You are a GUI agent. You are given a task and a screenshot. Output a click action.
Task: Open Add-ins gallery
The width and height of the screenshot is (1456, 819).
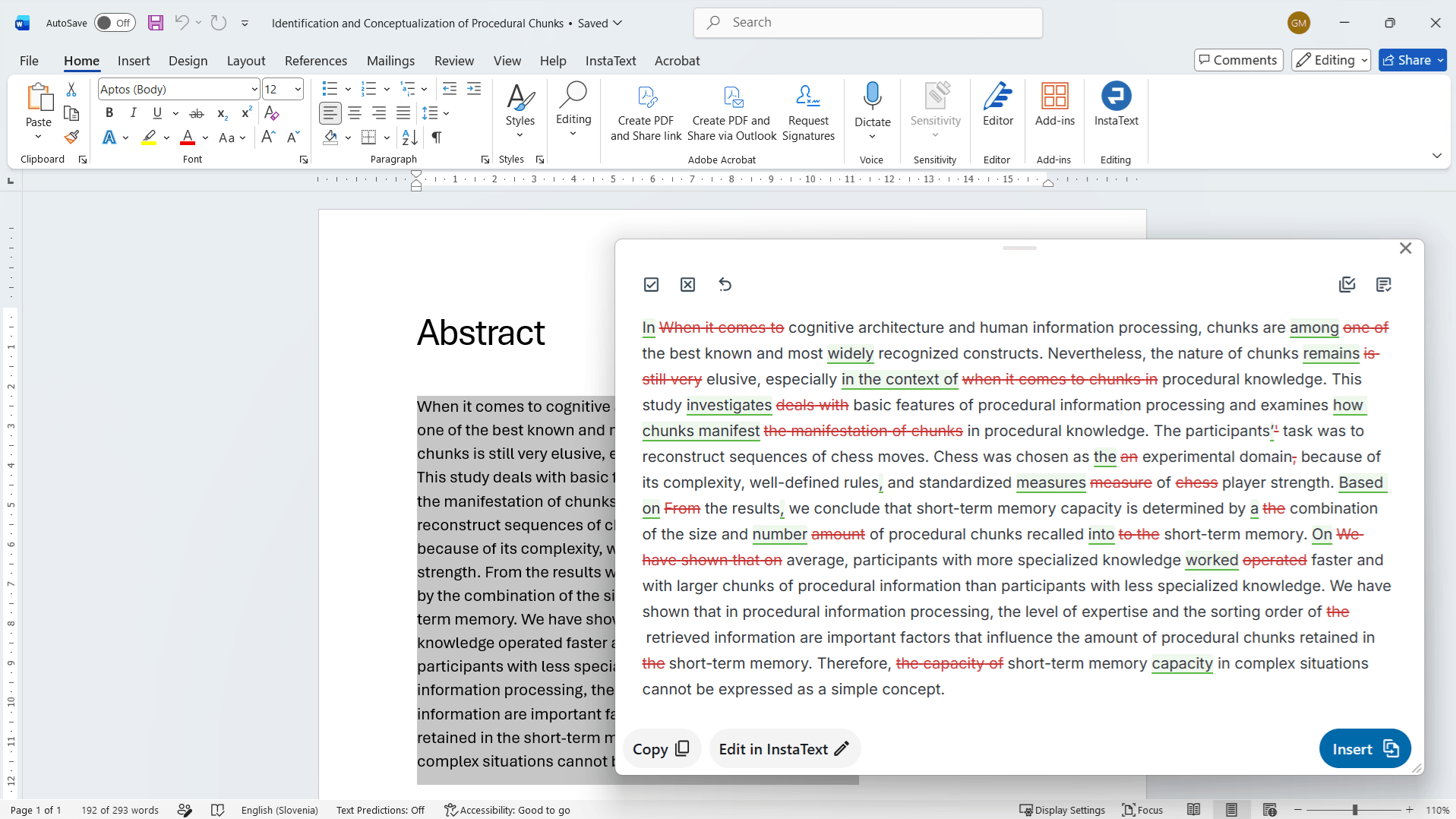(x=1054, y=105)
